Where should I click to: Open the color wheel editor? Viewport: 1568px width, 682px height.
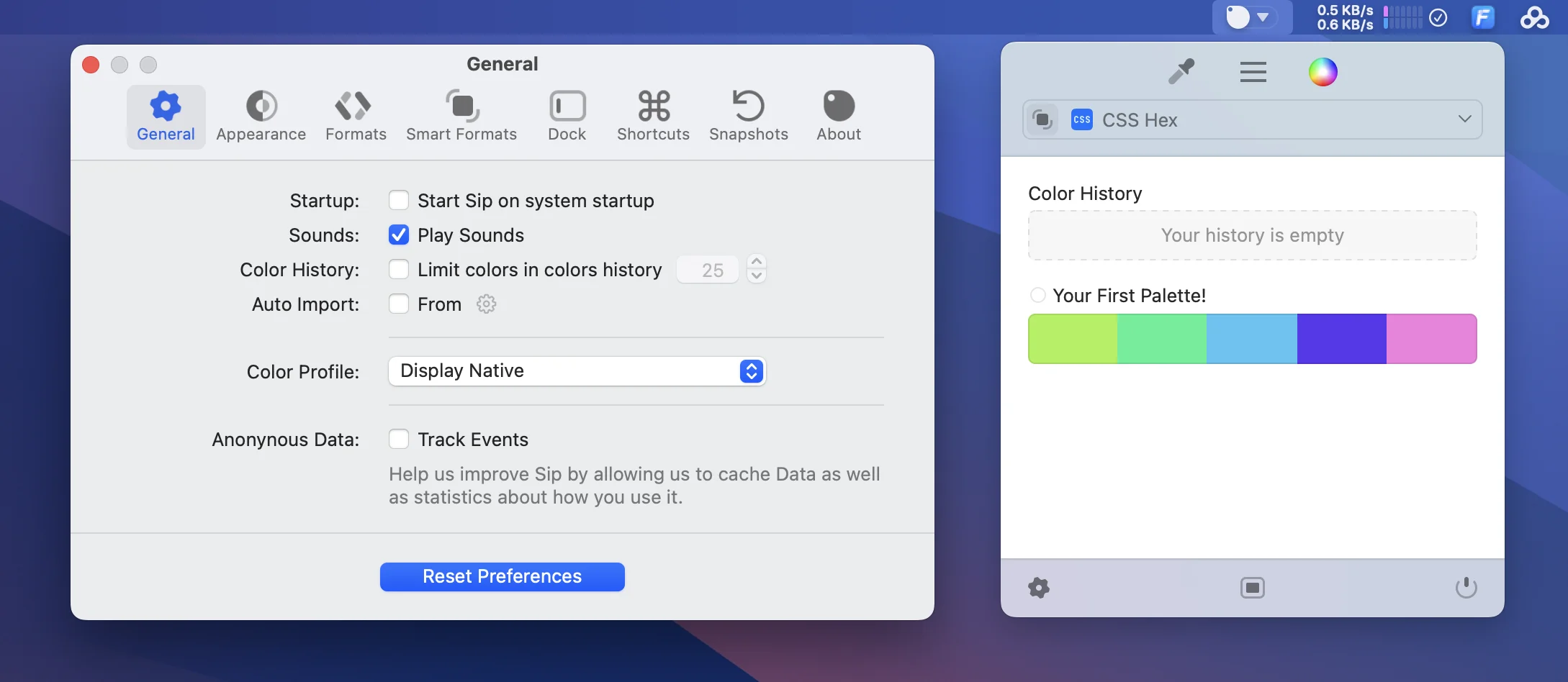pos(1323,72)
